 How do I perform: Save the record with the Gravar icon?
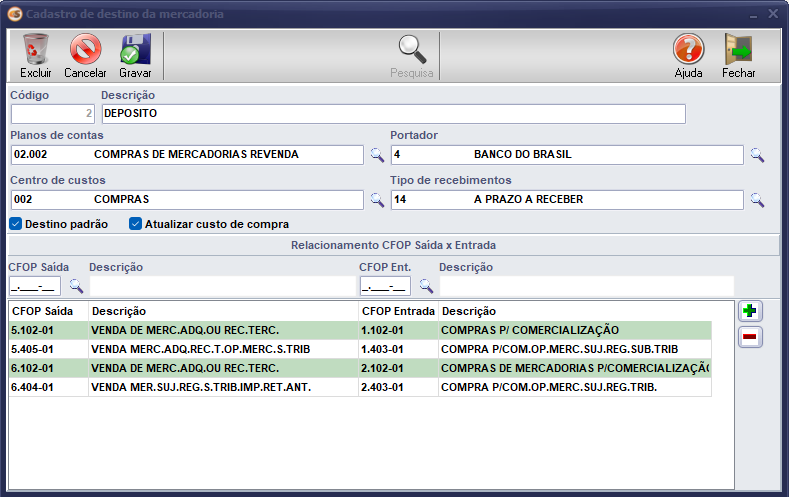coord(135,50)
